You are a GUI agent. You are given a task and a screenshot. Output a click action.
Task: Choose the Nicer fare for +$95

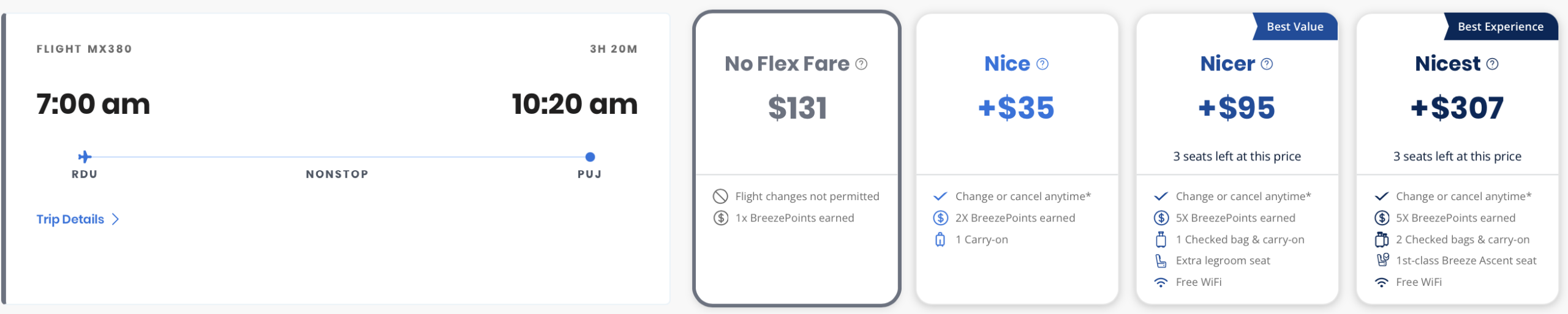tap(1237, 108)
